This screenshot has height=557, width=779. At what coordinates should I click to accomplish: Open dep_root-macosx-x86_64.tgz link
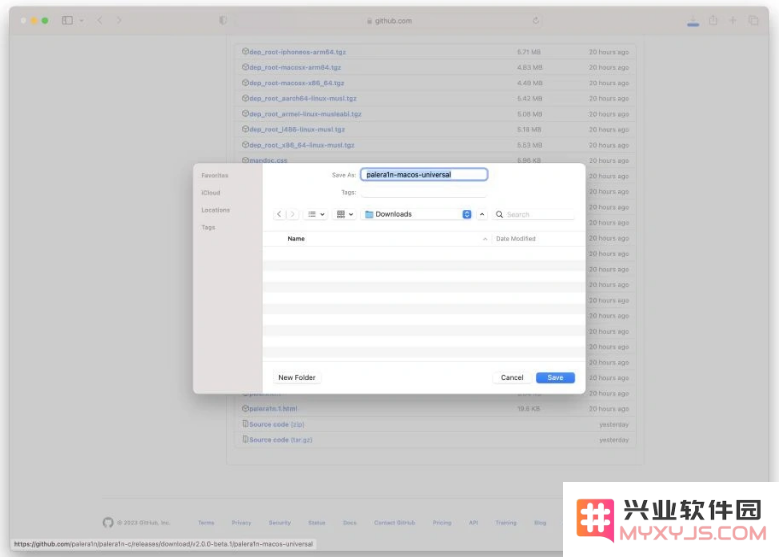pos(297,83)
